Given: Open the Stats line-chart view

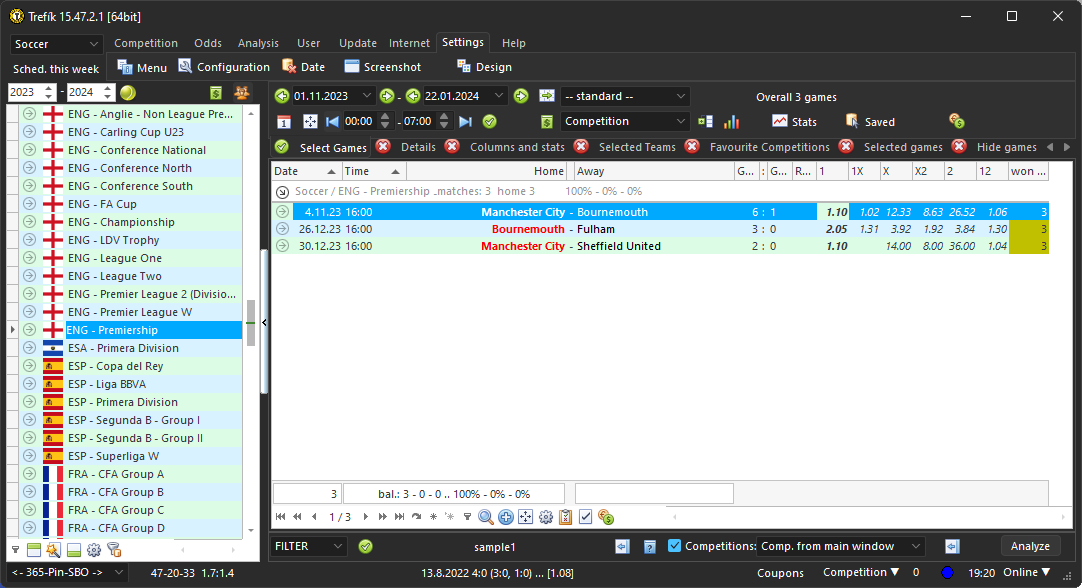Looking at the screenshot, I should click(794, 122).
